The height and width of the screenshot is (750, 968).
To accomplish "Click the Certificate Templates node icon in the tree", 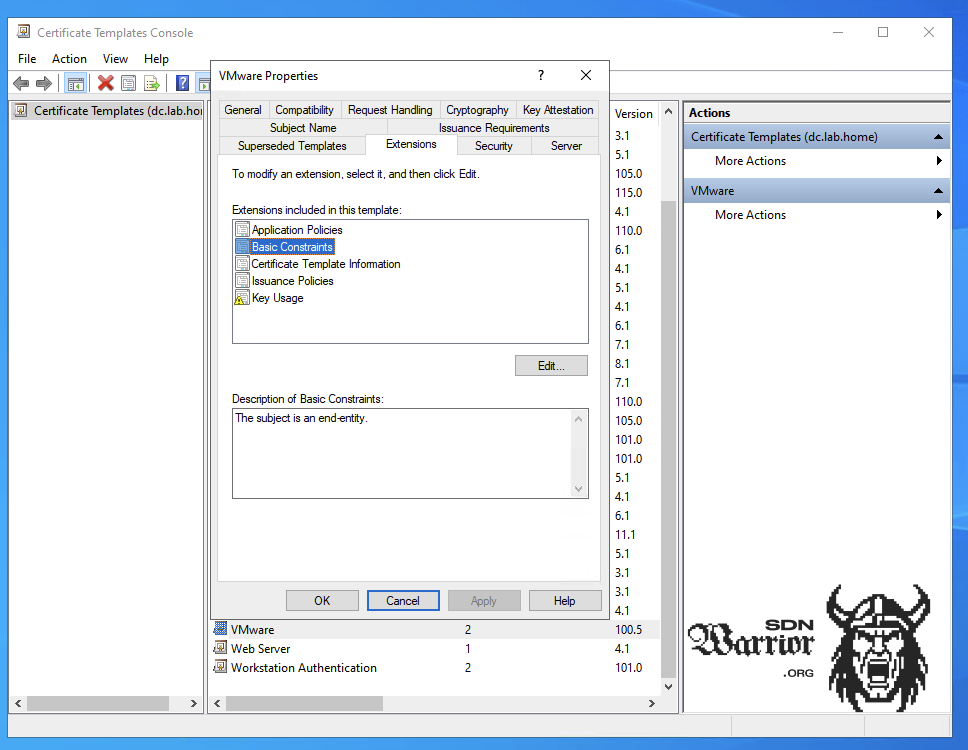I will click(21, 110).
